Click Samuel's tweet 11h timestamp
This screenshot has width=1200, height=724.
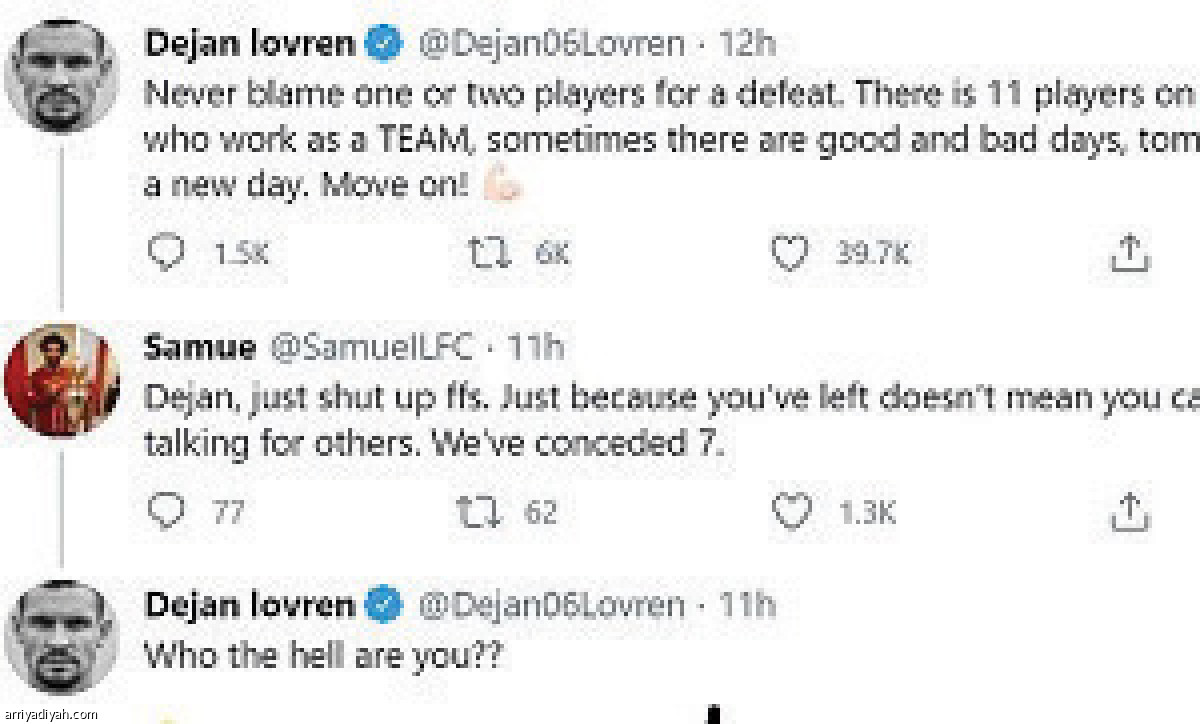(x=537, y=347)
